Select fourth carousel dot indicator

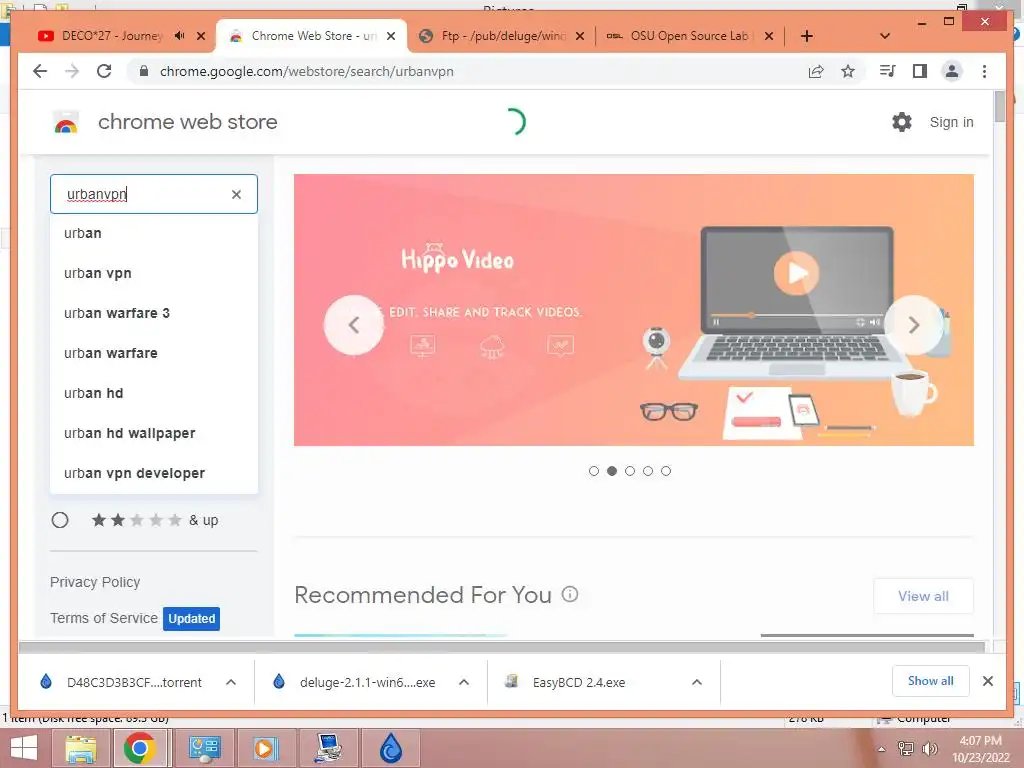648,471
